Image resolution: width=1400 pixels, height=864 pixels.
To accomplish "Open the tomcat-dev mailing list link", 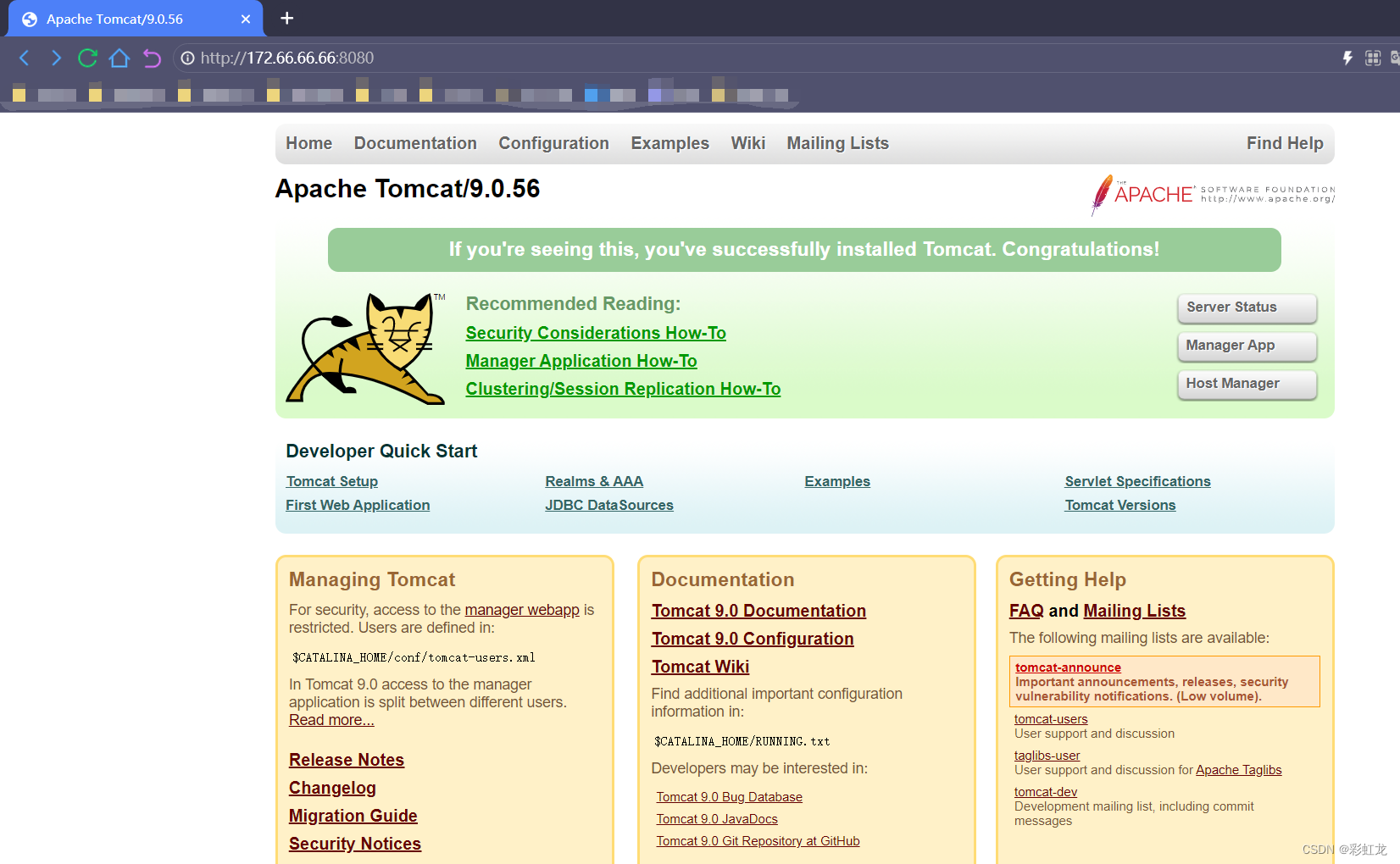I will coord(1046,792).
